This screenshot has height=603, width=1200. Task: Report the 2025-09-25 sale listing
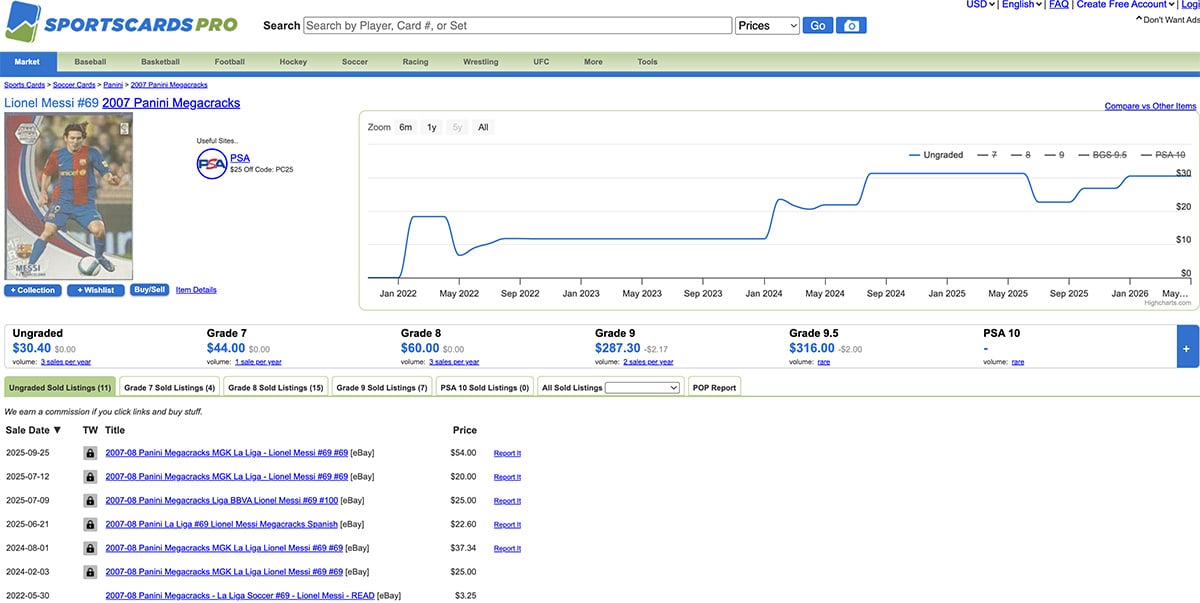click(x=507, y=453)
